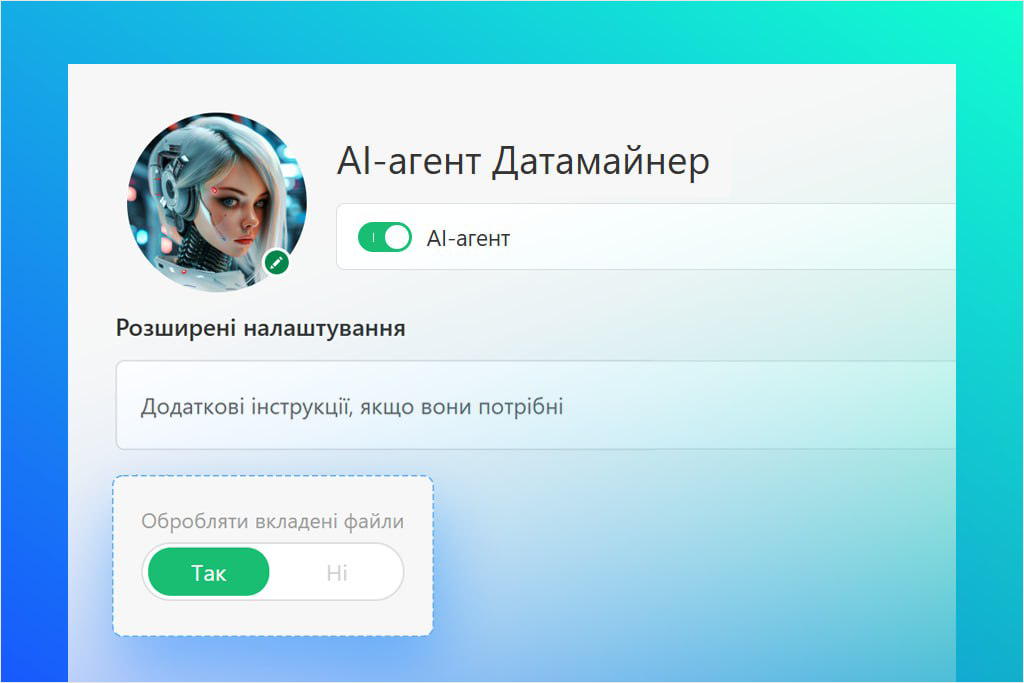Image resolution: width=1024 pixels, height=683 pixels.
Task: Click the AI-агент Датамайнер title
Action: pos(523,161)
